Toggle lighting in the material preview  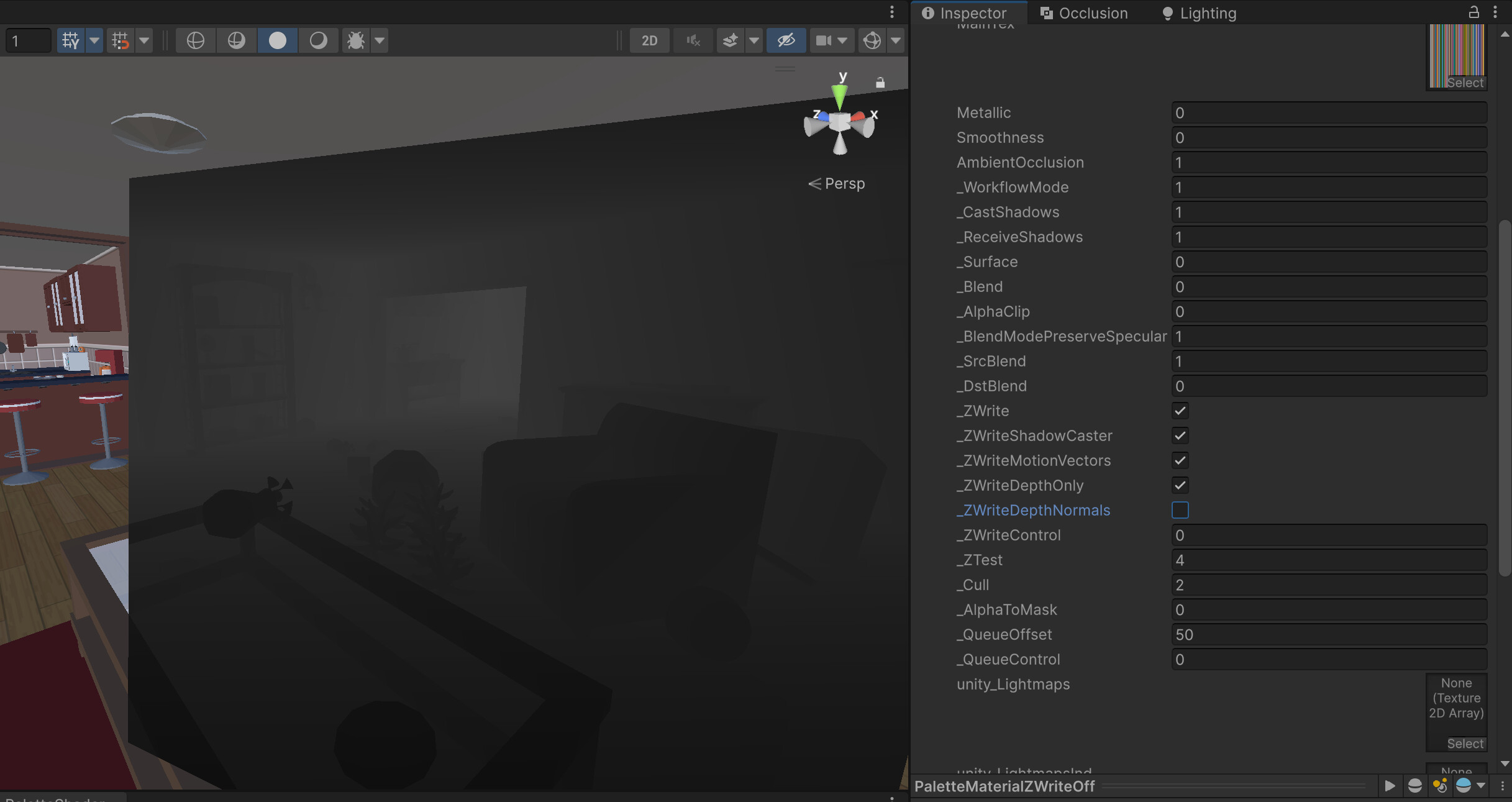(1440, 786)
